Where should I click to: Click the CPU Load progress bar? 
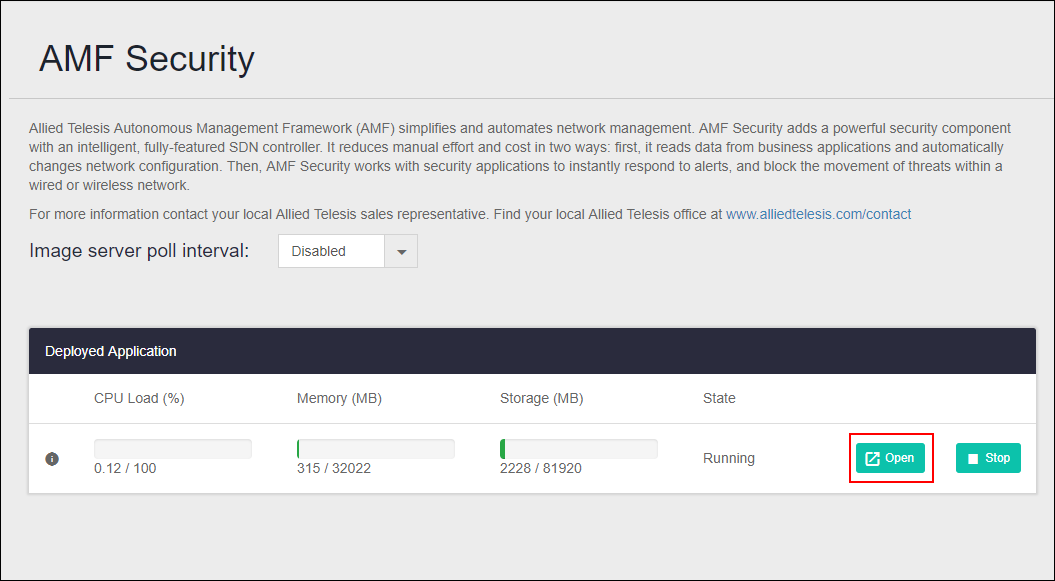[x=173, y=449]
